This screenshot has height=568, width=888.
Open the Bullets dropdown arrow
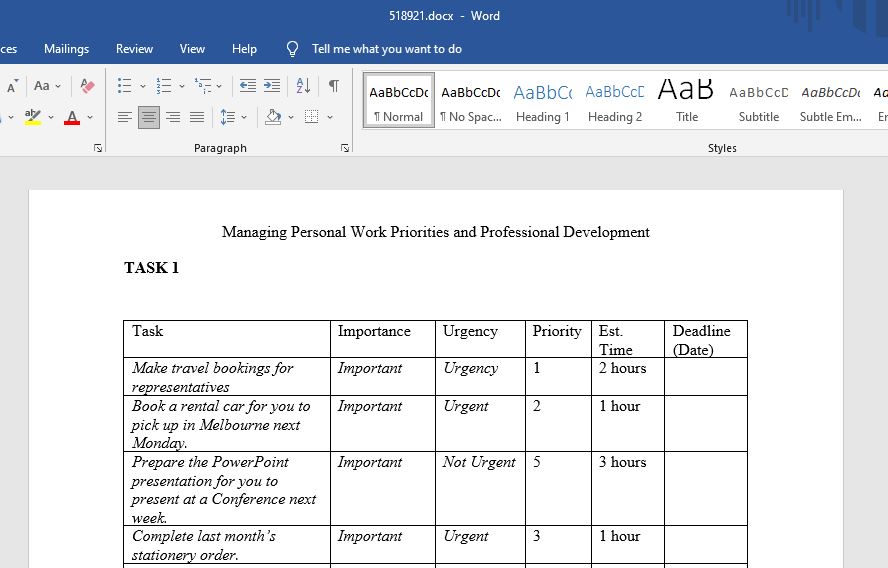pyautogui.click(x=143, y=86)
